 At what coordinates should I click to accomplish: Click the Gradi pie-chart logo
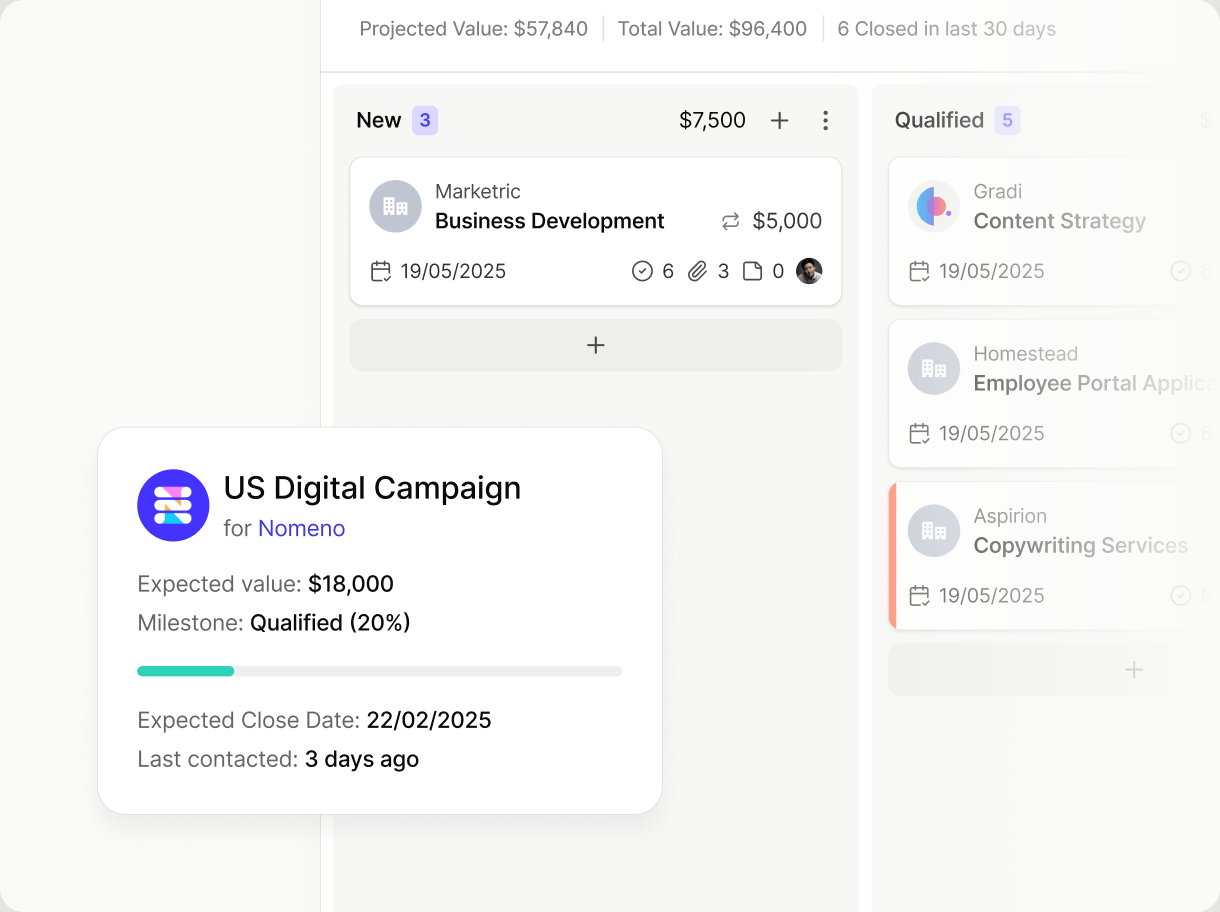(933, 206)
